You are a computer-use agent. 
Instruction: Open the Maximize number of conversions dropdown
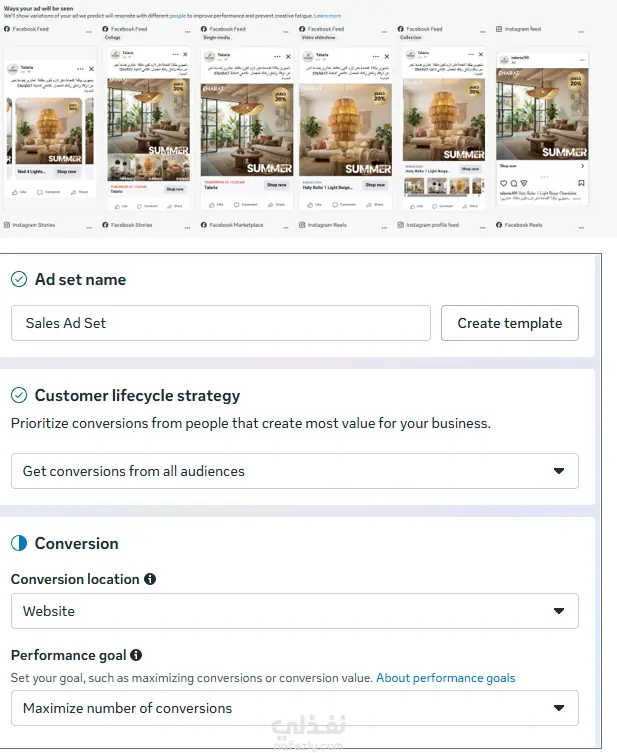[x=295, y=708]
